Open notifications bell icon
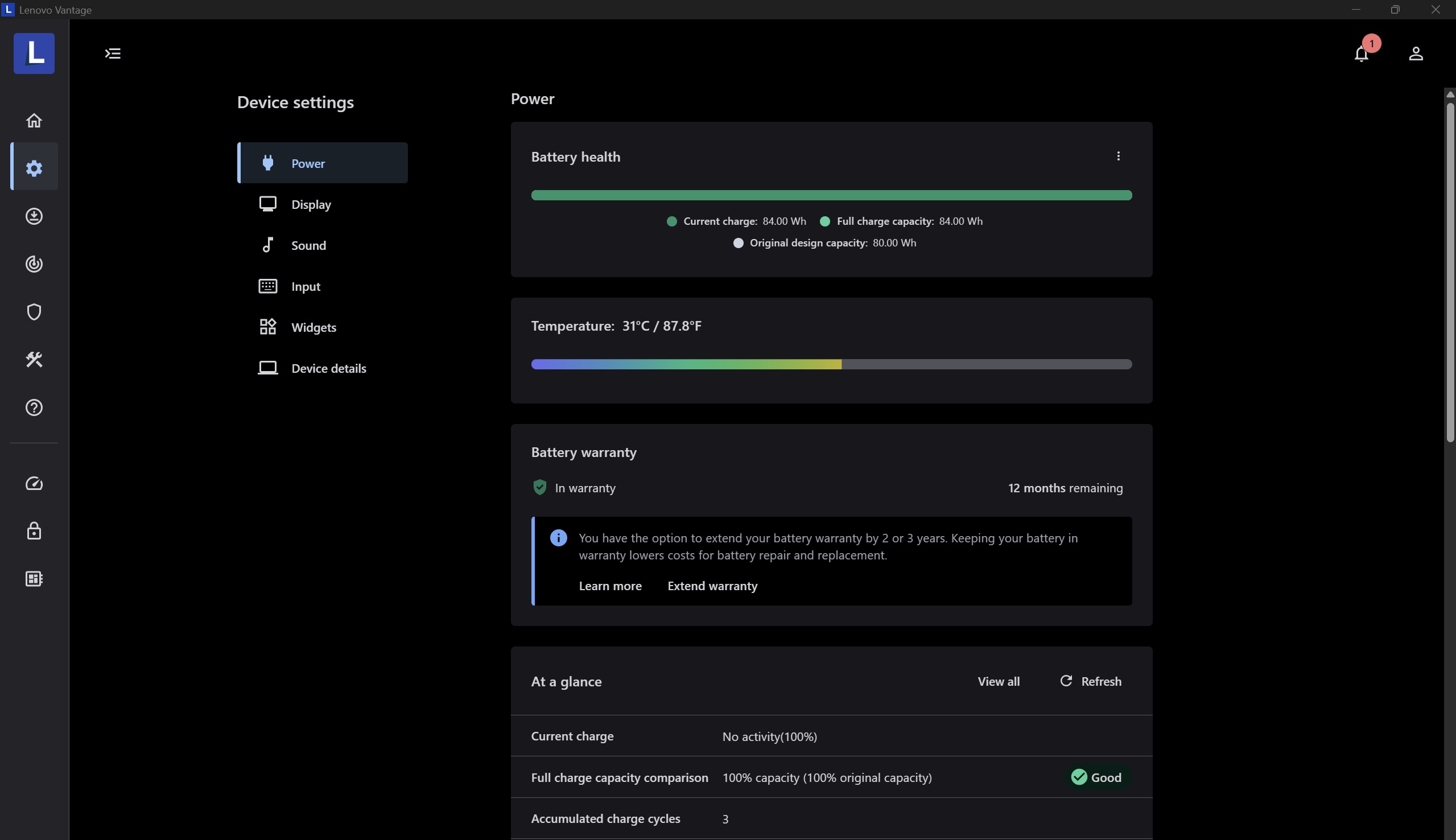This screenshot has height=840, width=1456. 1362,53
